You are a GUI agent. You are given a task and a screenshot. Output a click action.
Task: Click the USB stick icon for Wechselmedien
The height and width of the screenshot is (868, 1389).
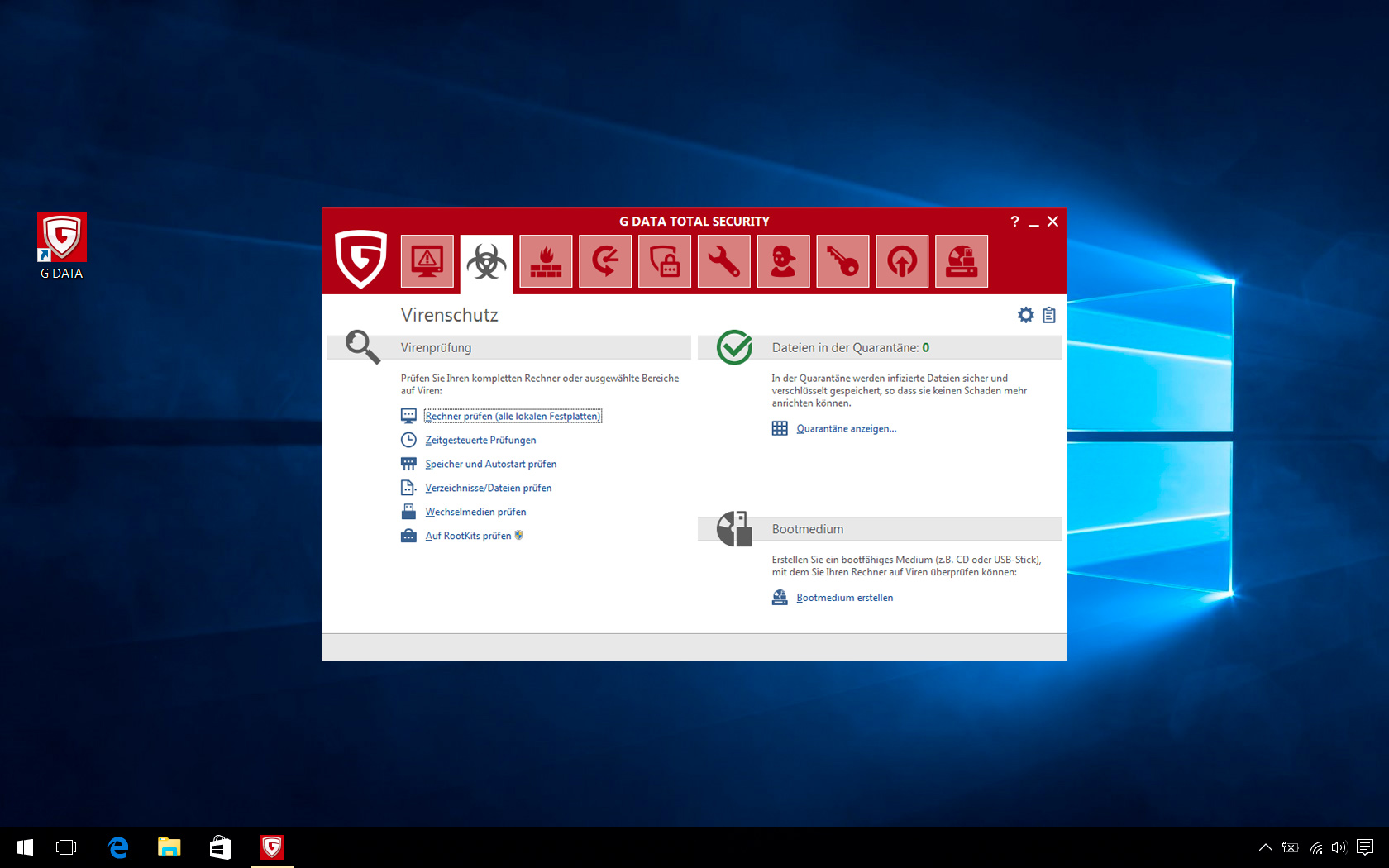pyautogui.click(x=408, y=512)
